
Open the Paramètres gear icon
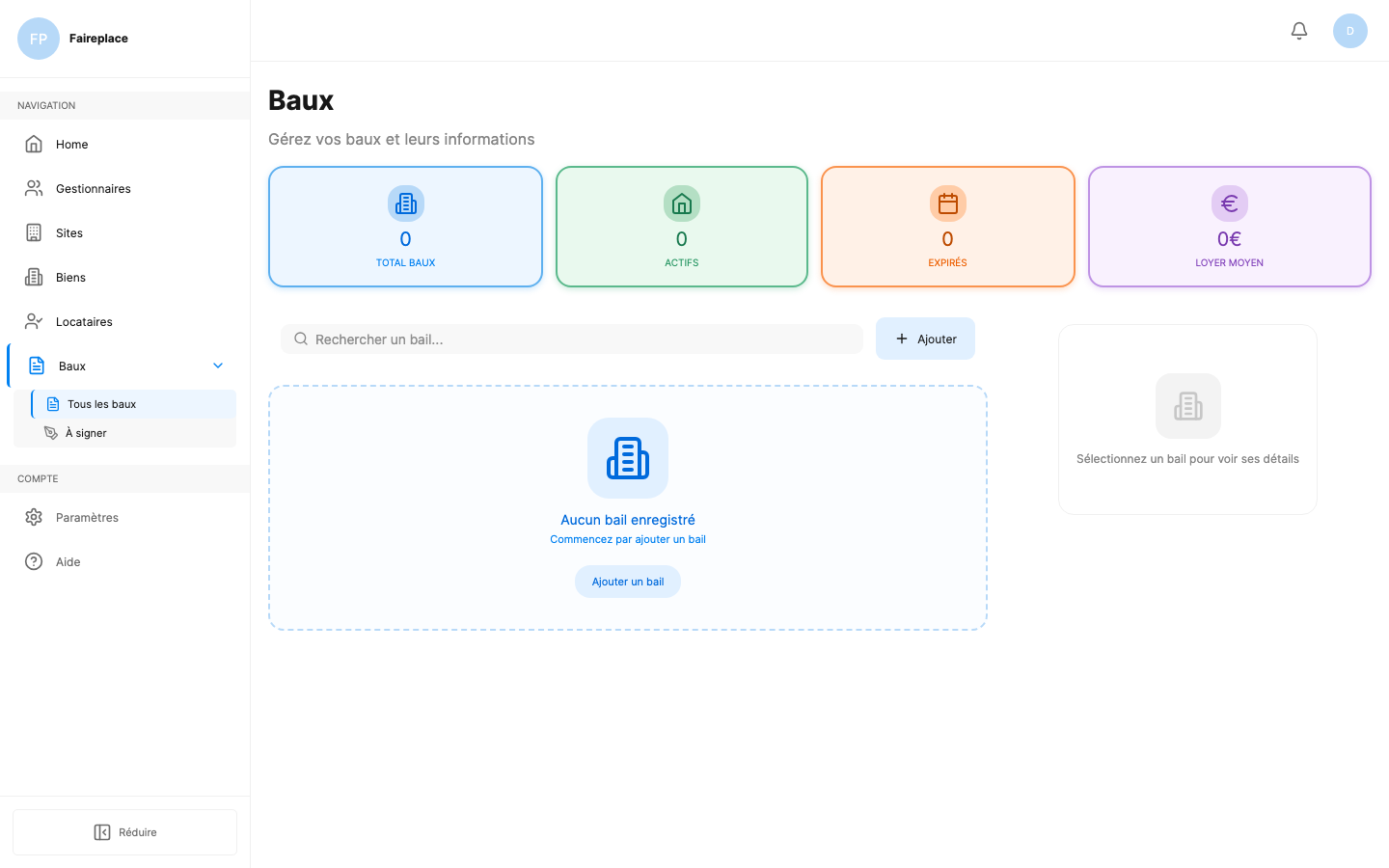(34, 517)
